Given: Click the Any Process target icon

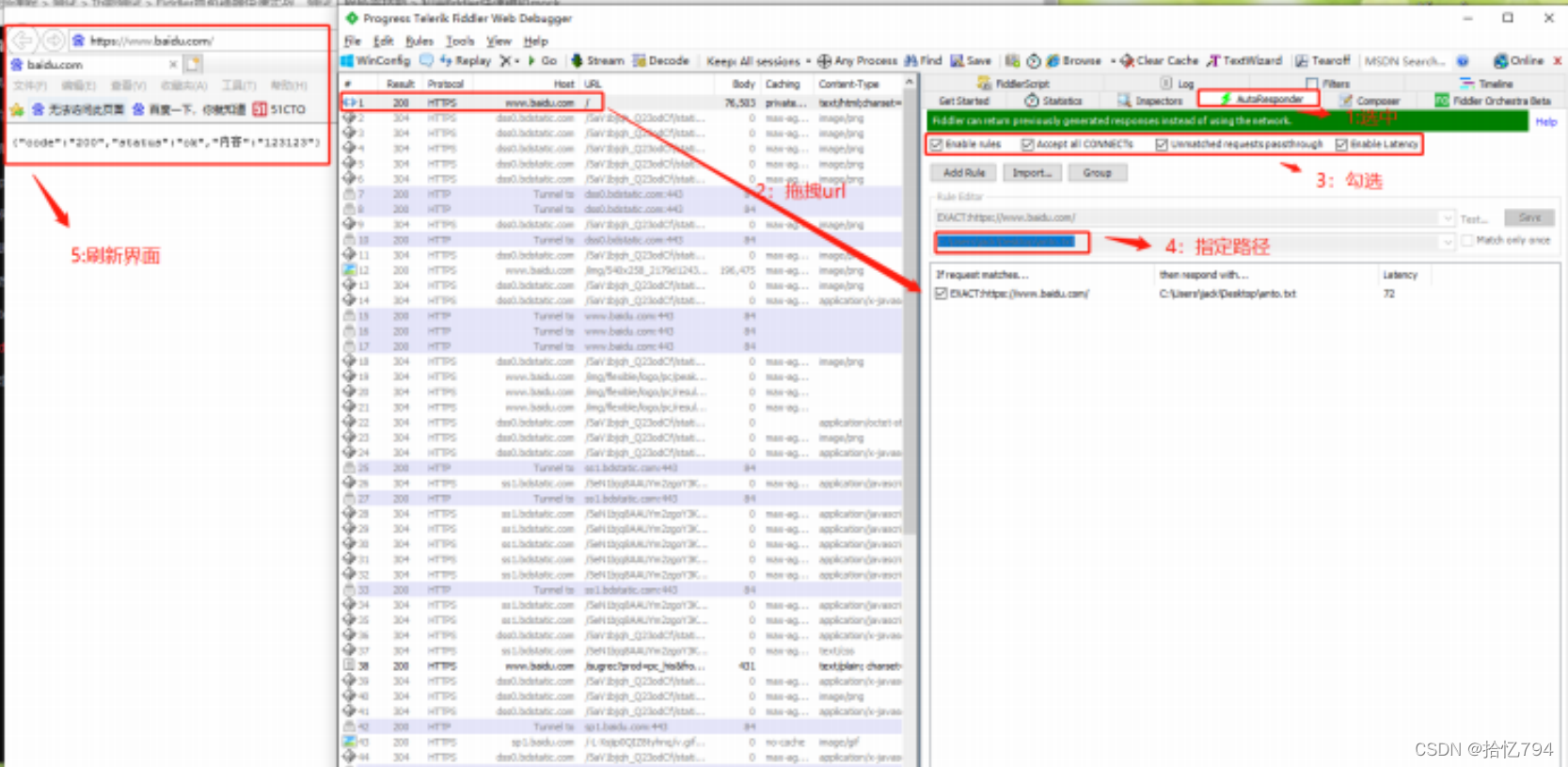Looking at the screenshot, I should tap(824, 61).
